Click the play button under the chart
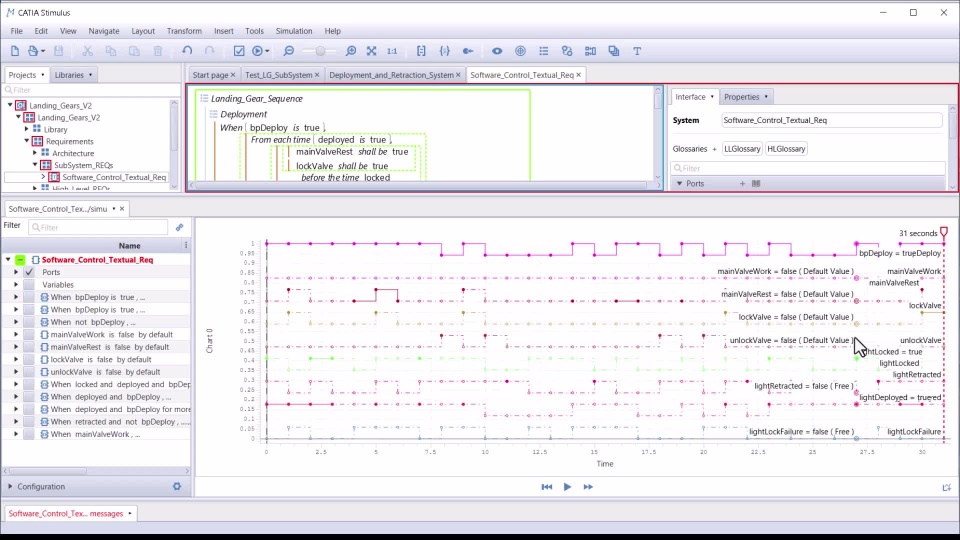Viewport: 960px width, 540px height. (568, 487)
